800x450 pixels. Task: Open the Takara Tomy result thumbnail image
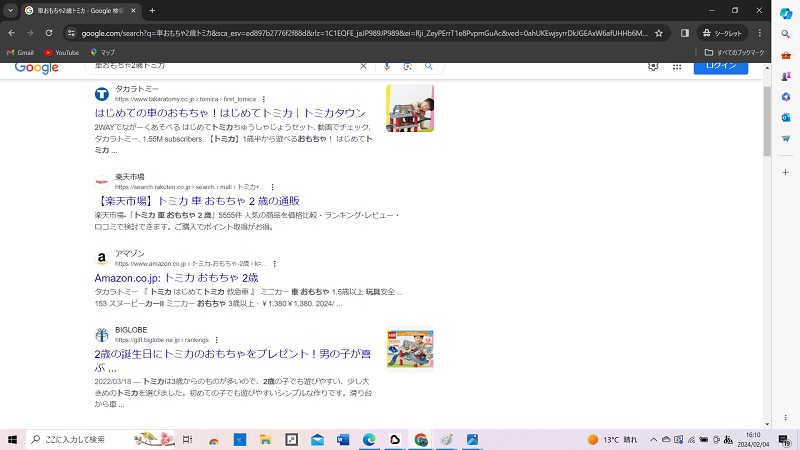click(x=410, y=108)
